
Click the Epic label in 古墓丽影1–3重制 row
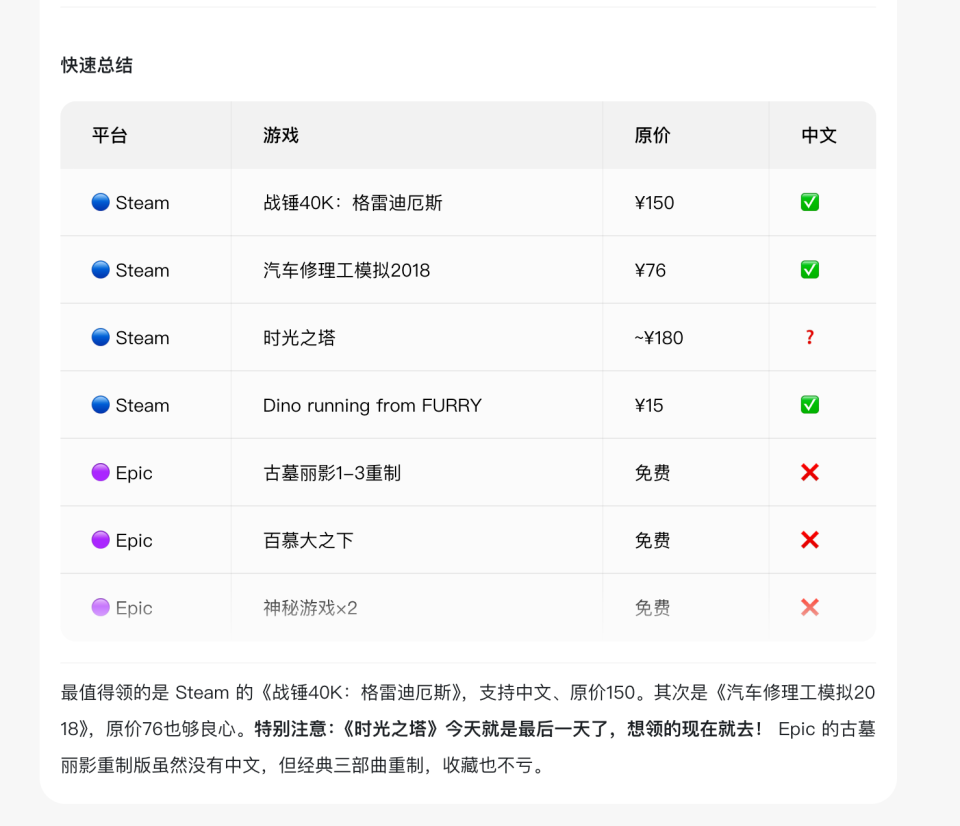click(133, 473)
